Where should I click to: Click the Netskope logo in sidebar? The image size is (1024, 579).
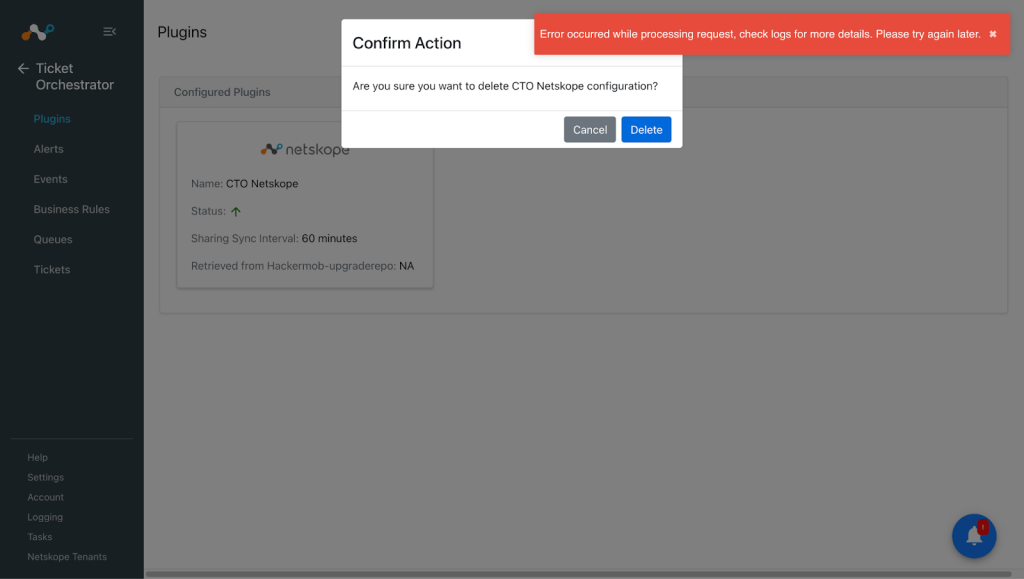[38, 31]
